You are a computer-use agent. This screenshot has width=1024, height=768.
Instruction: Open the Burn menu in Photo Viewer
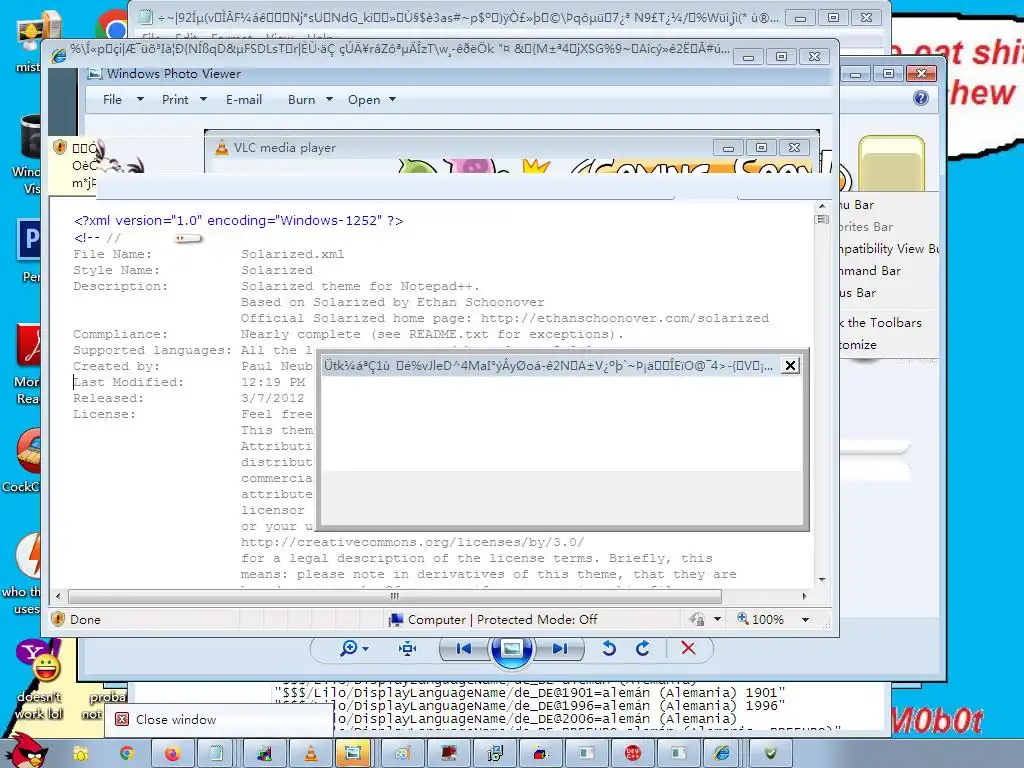[301, 99]
